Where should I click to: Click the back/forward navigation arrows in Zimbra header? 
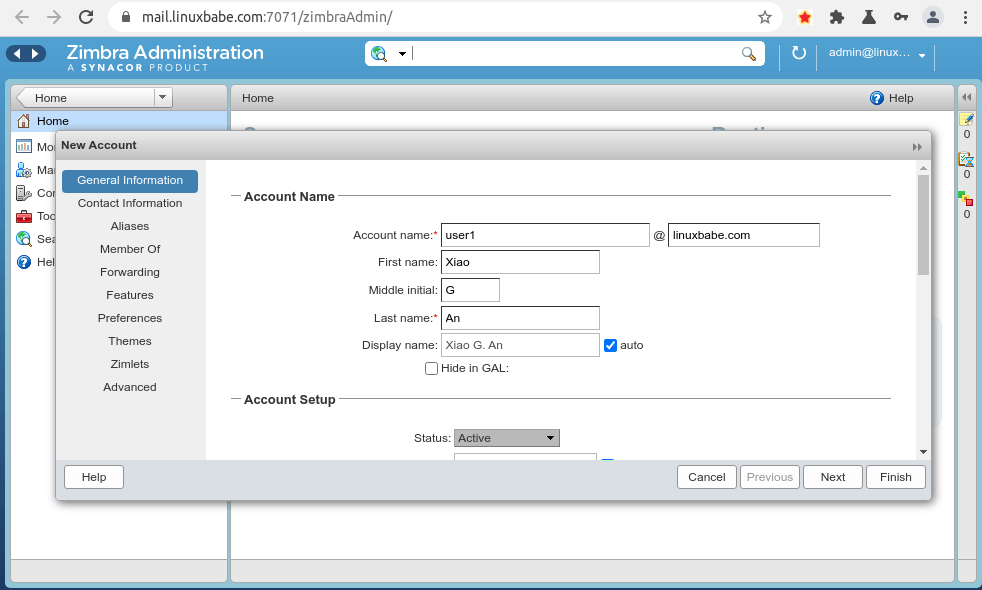coord(26,53)
